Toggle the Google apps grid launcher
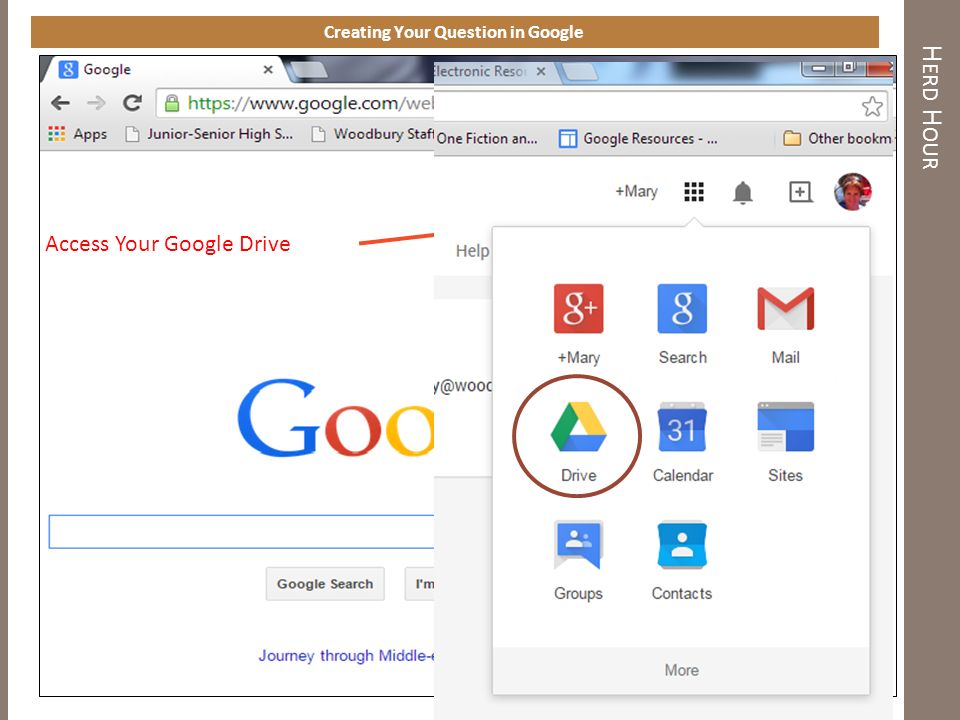The height and width of the screenshot is (720, 960). coord(694,192)
